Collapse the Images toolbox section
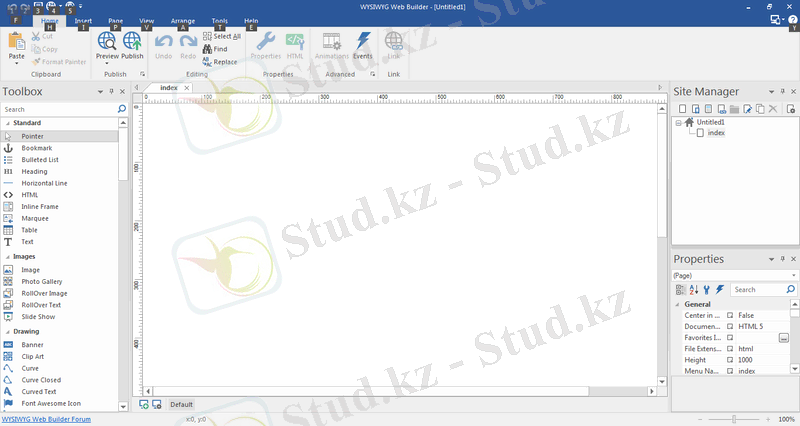Viewport: 800px width, 426px height. pyautogui.click(x=8, y=257)
